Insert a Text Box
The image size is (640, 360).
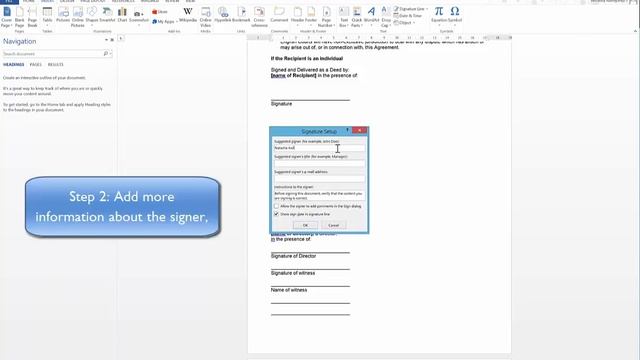(x=344, y=17)
